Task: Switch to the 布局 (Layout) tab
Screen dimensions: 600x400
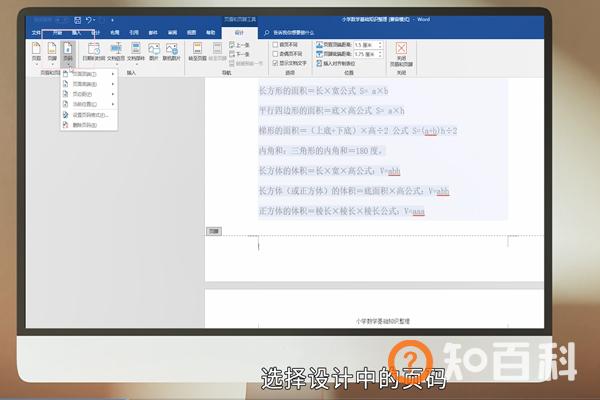Action: coord(115,33)
